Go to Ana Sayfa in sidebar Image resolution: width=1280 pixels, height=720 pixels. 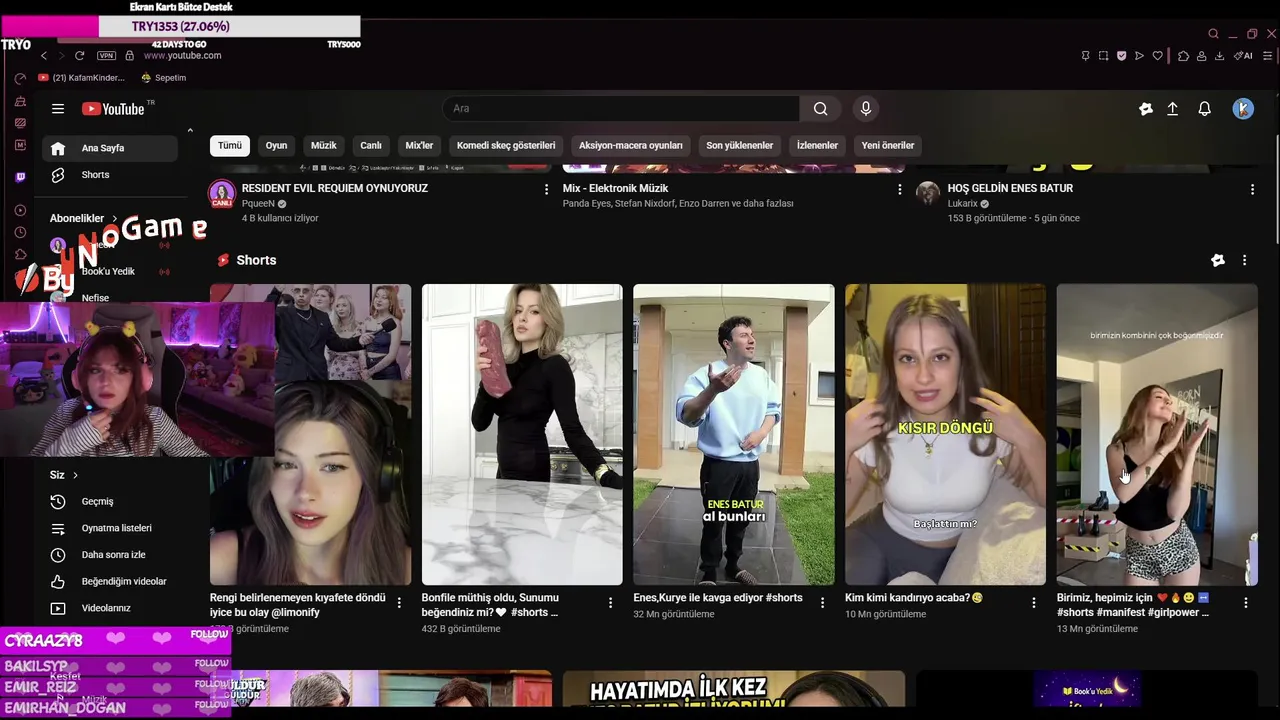pos(110,148)
